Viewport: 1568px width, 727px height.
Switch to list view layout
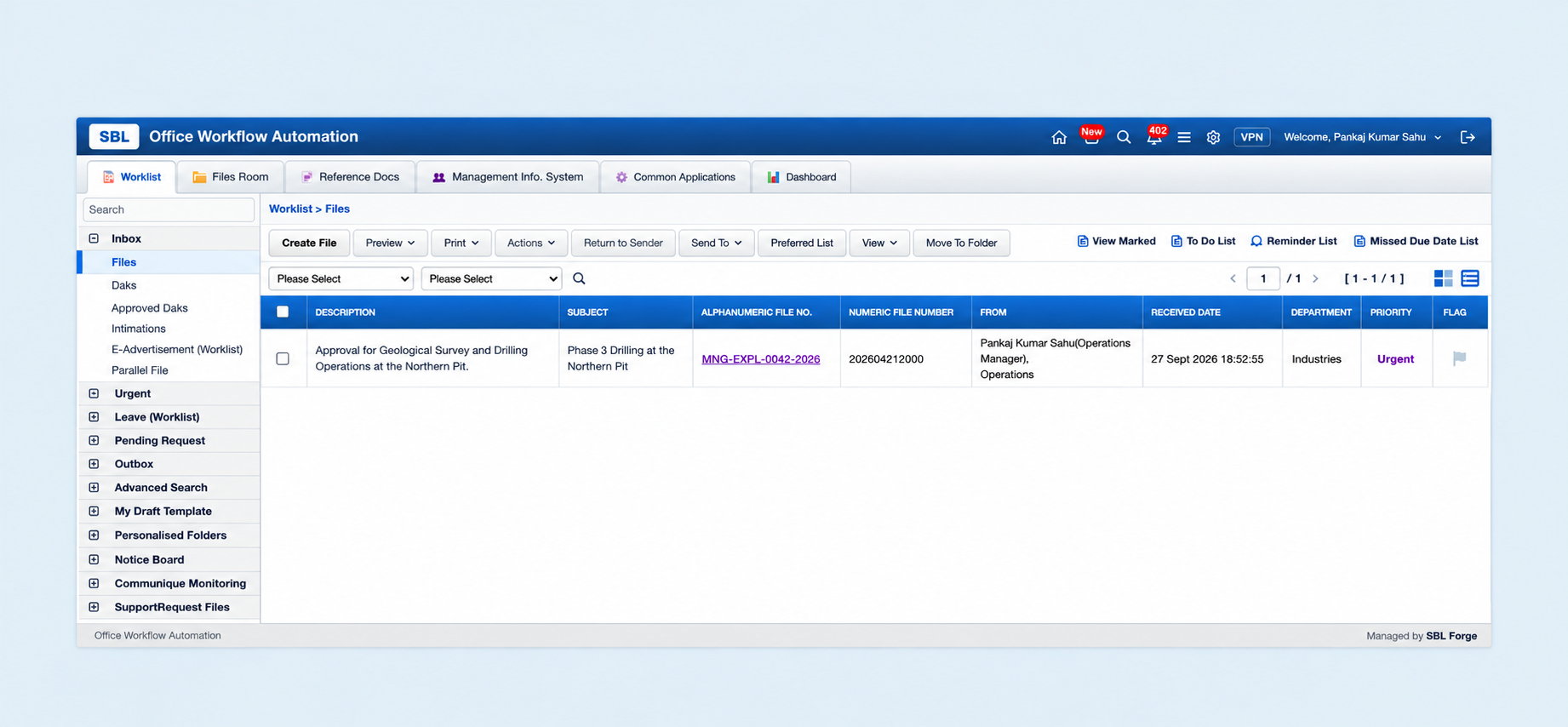(1470, 278)
